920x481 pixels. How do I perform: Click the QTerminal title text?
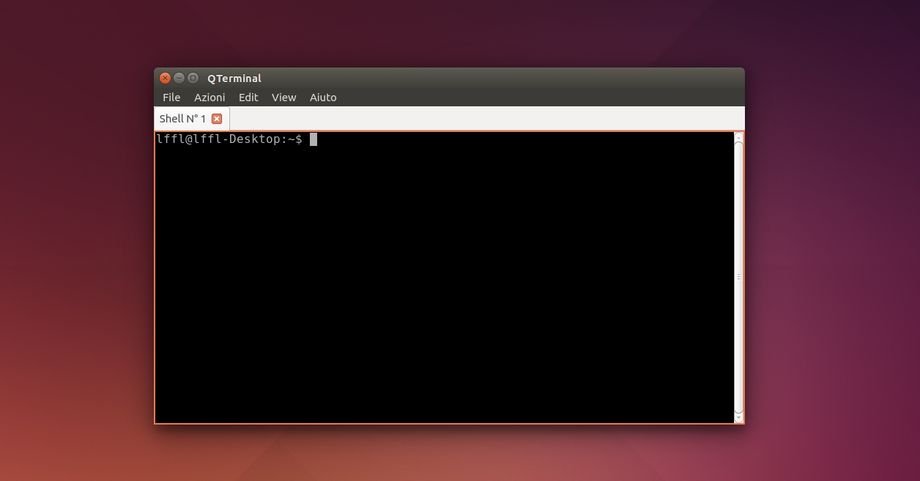pos(234,78)
